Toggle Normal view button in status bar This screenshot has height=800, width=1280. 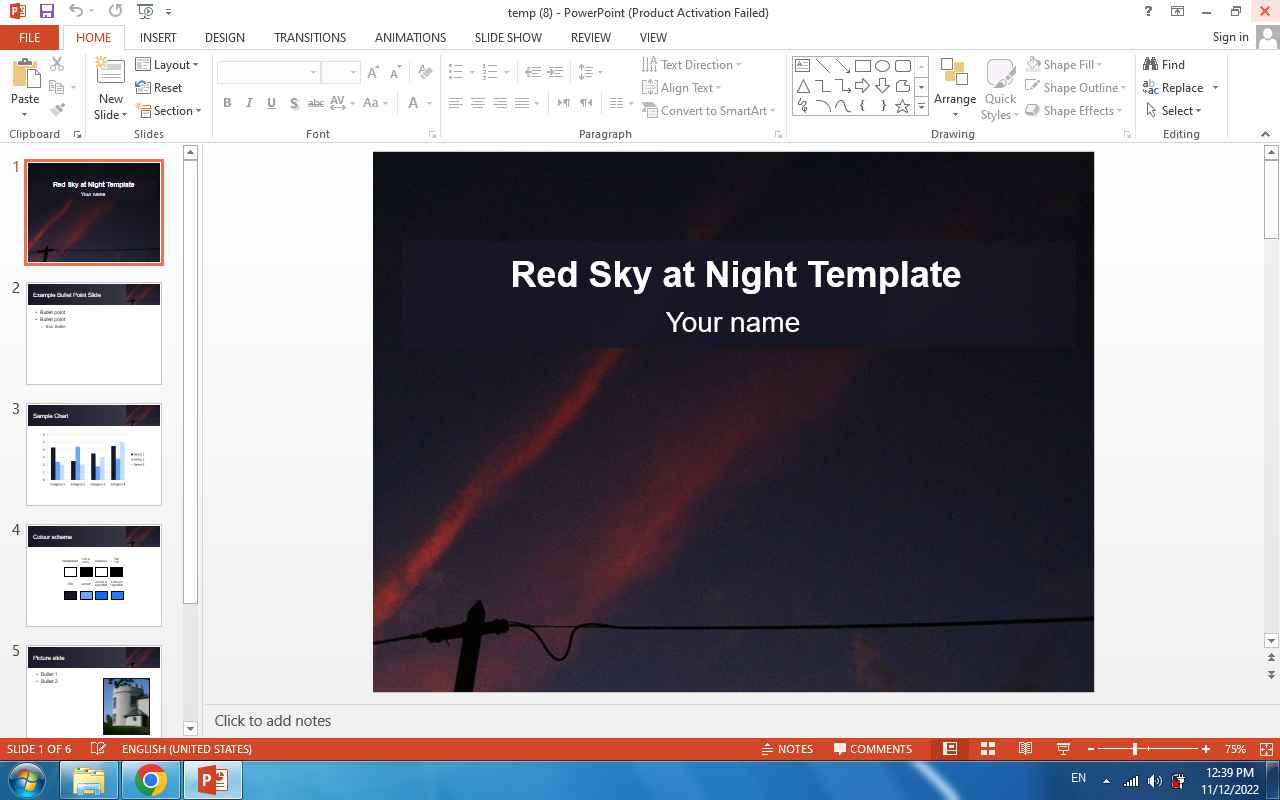[x=950, y=749]
